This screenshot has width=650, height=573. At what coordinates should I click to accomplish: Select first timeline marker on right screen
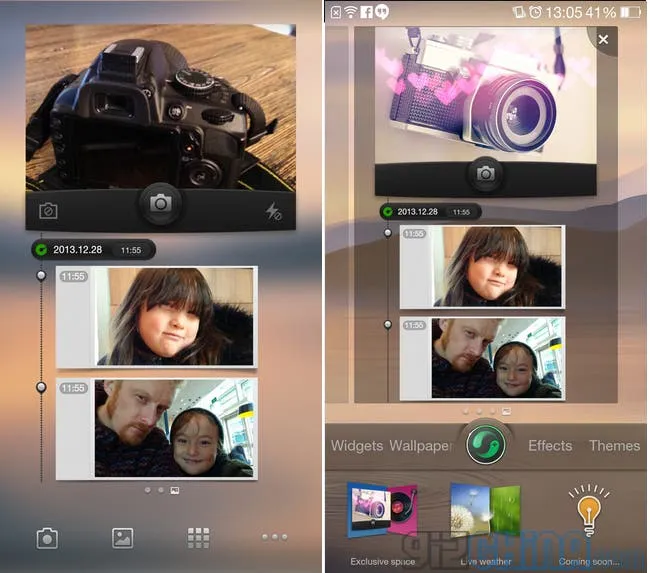coord(388,233)
